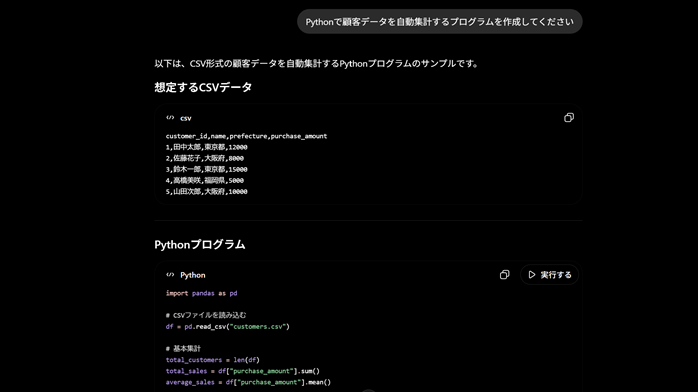Click the intro sentence starting 以下は、CSV形式
Viewport: 698px width, 392px height.
point(317,64)
